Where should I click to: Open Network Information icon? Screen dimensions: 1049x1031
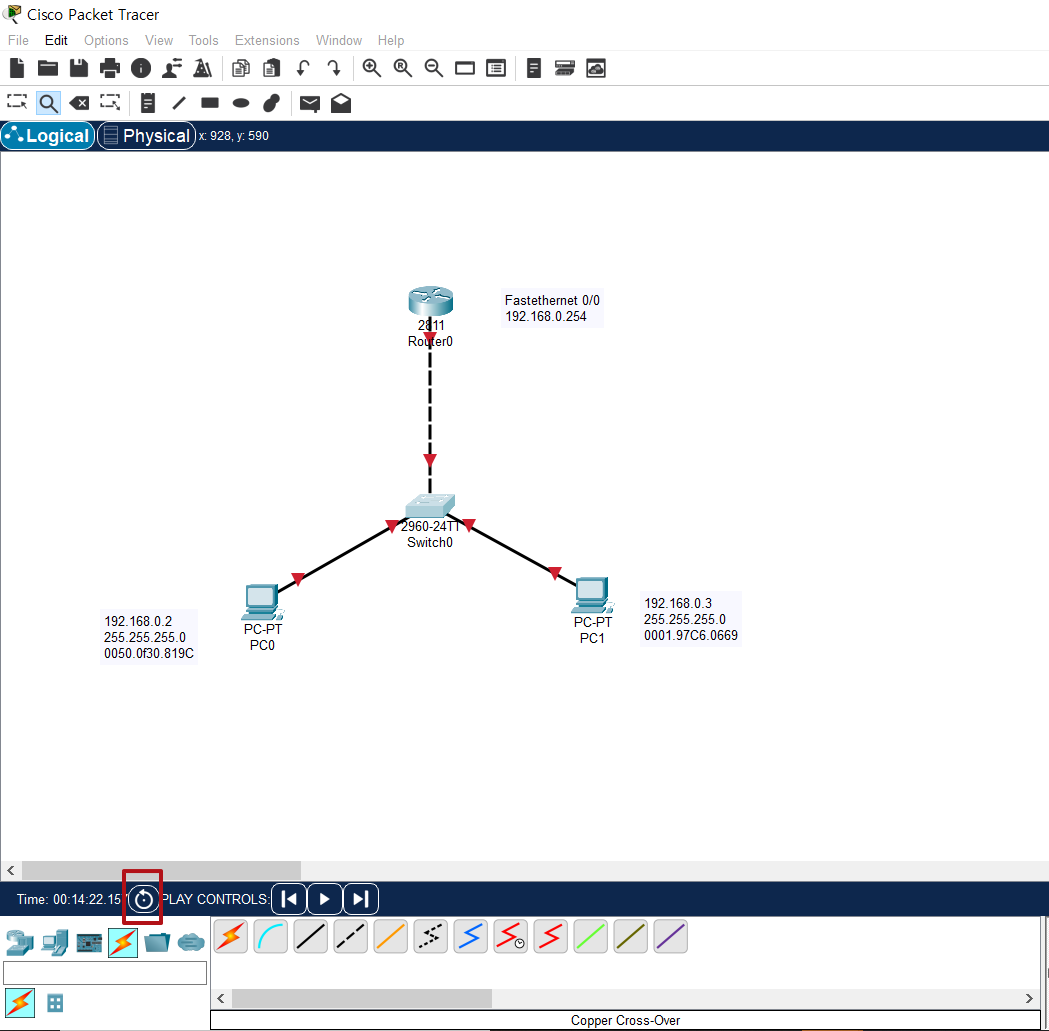(140, 68)
